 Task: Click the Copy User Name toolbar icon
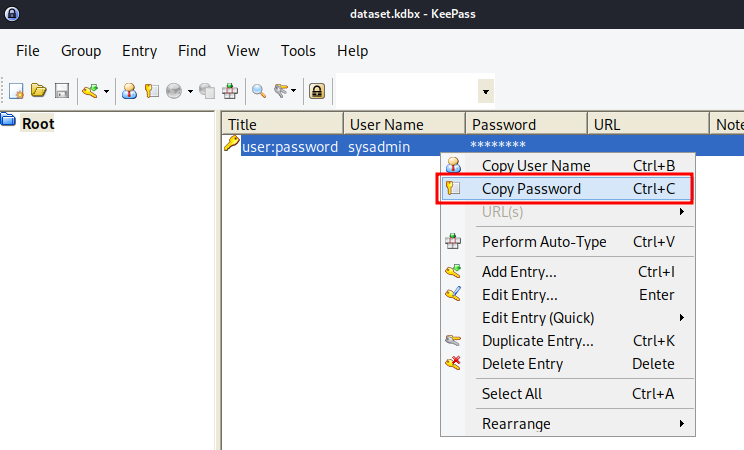point(129,90)
